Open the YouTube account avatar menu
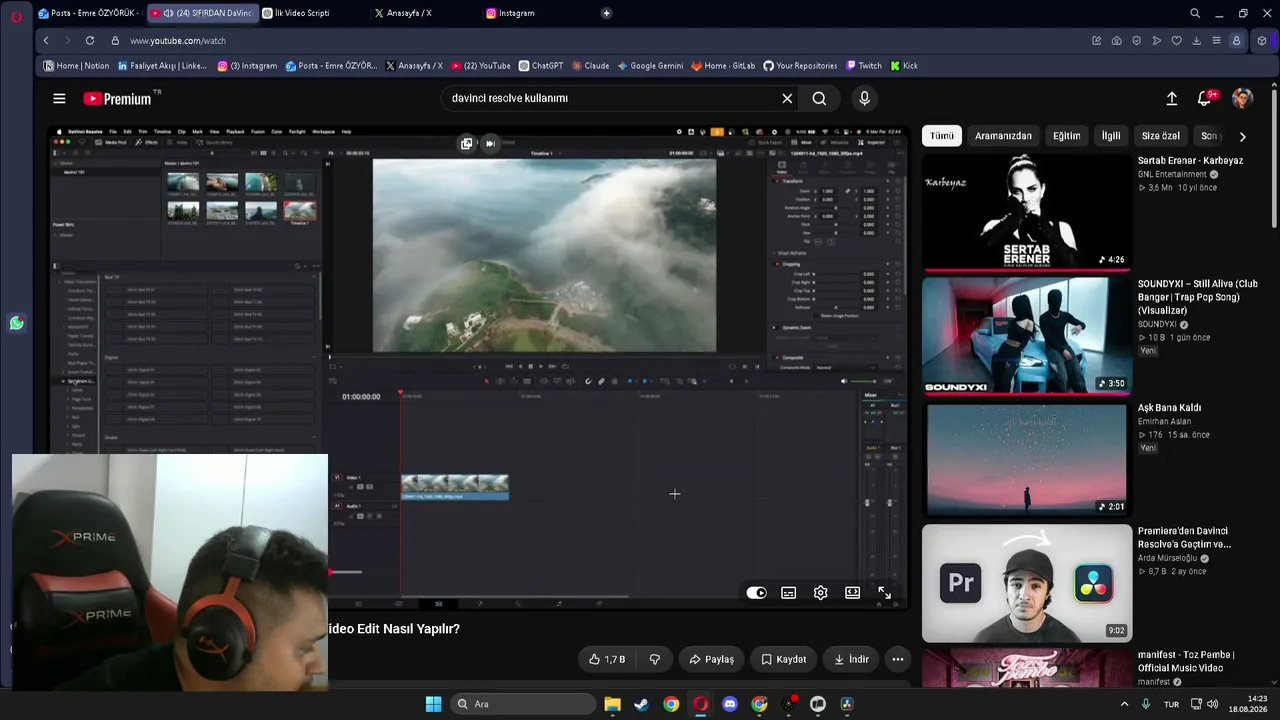The height and width of the screenshot is (720, 1280). (x=1242, y=98)
